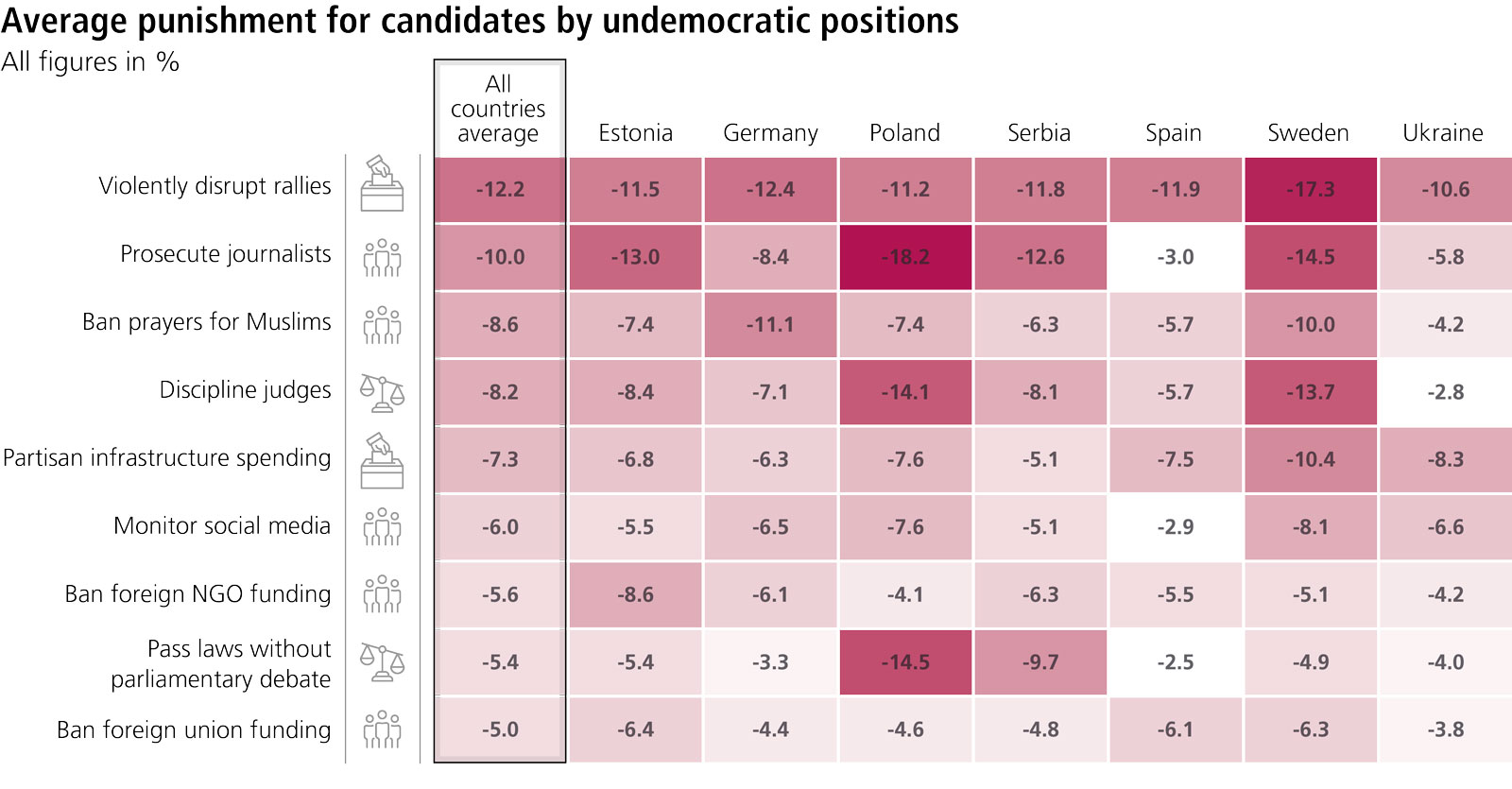Click the Discipline judges row label
Viewport: 1512px width, 789px height.
[245, 390]
